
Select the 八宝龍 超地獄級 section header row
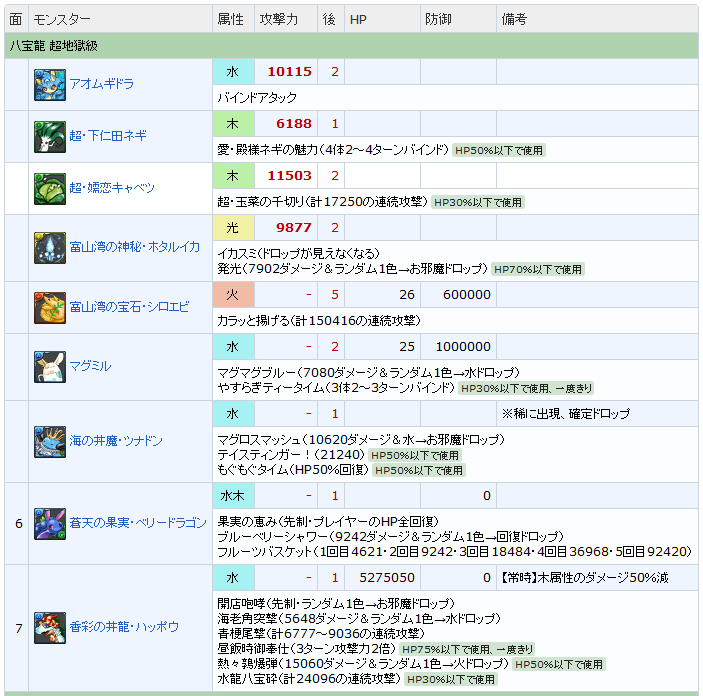pos(350,46)
